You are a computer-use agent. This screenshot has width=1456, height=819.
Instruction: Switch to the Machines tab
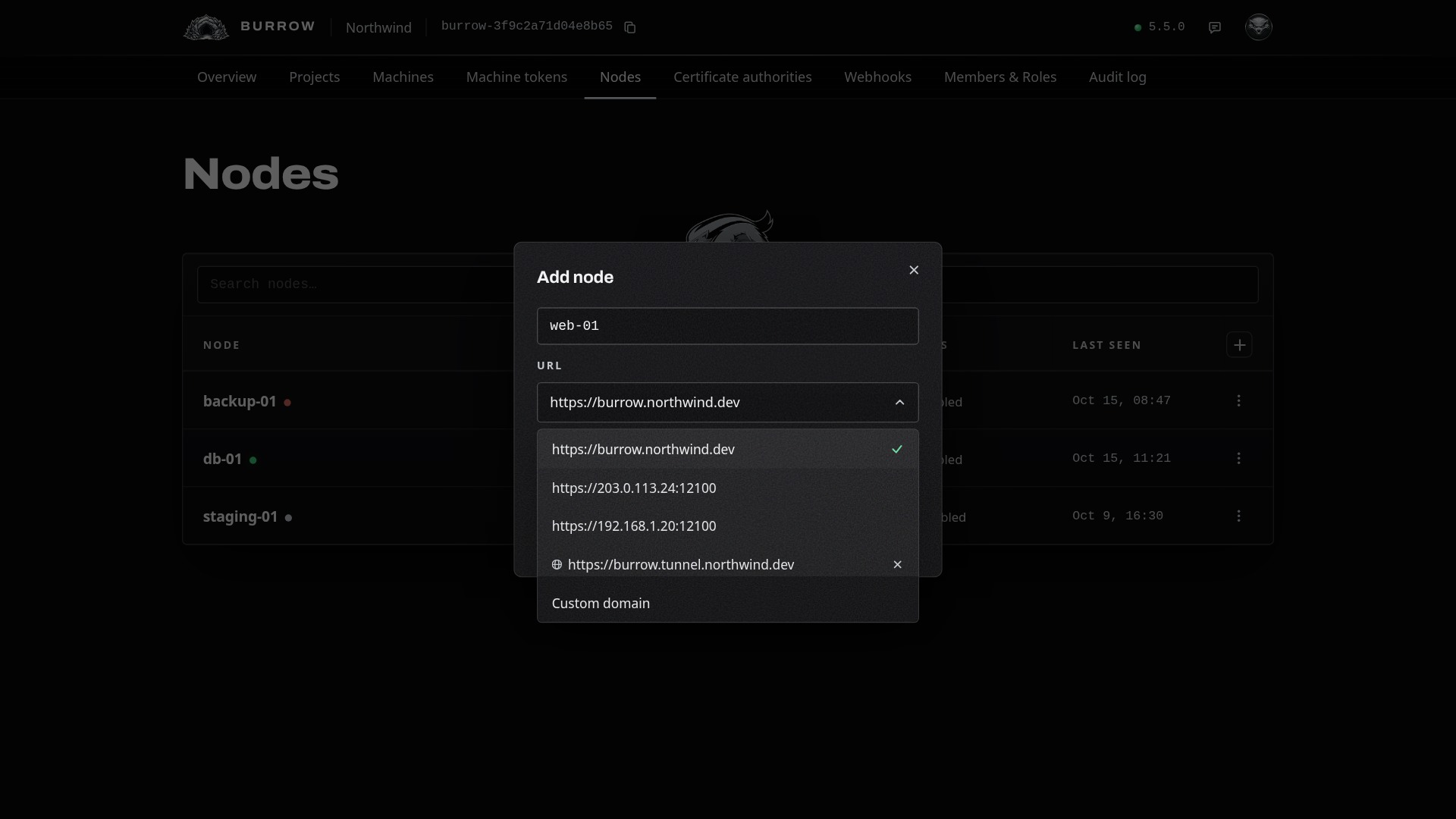[403, 77]
